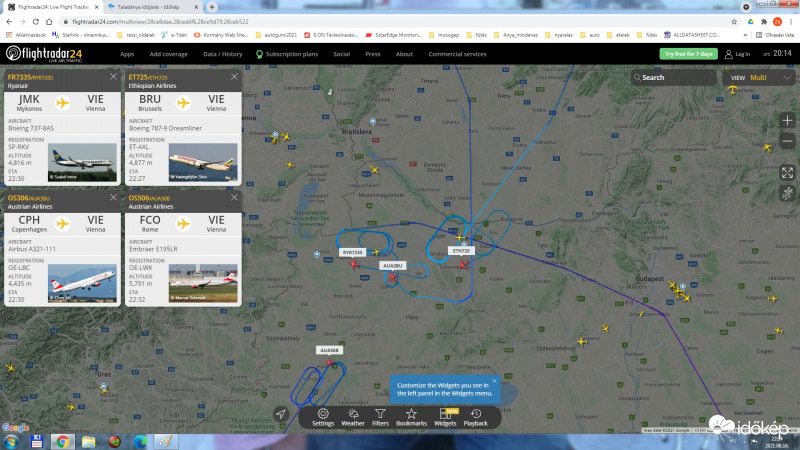Open the Data / History menu
Screen dimensions: 800x450
(222, 54)
